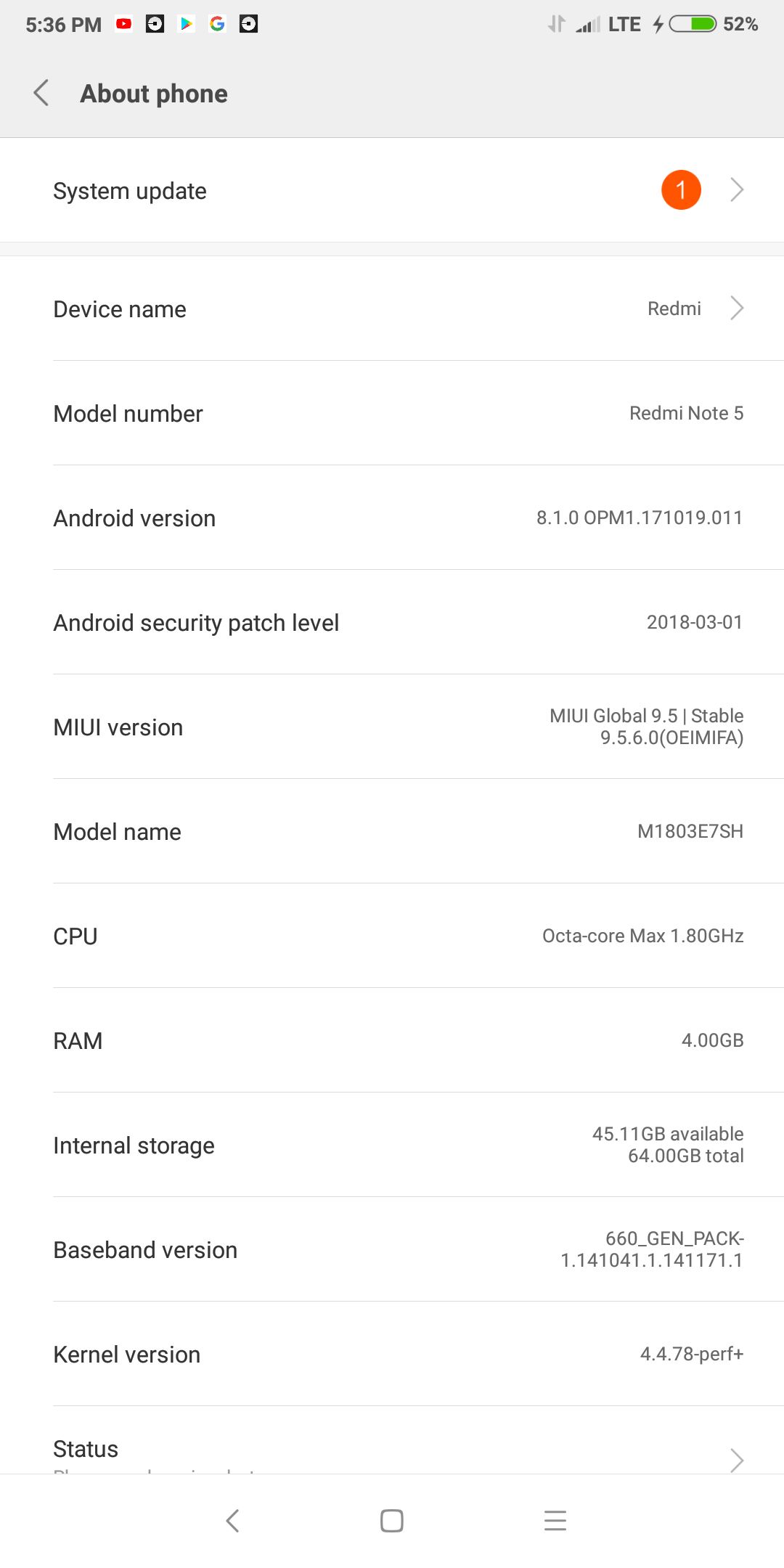This screenshot has height=1568, width=784.
Task: Tap the Google Play notification icon
Action: pos(187,24)
